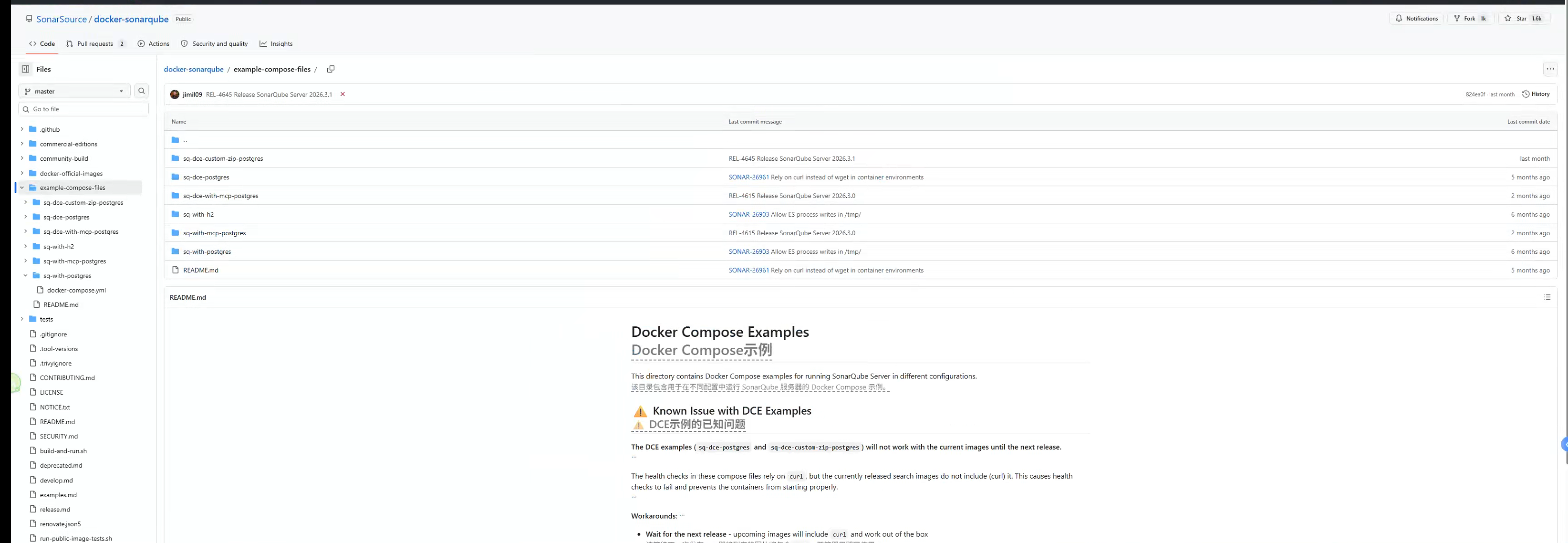1568x543 pixels.
Task: Open examples.md in file tree
Action: coord(58,494)
